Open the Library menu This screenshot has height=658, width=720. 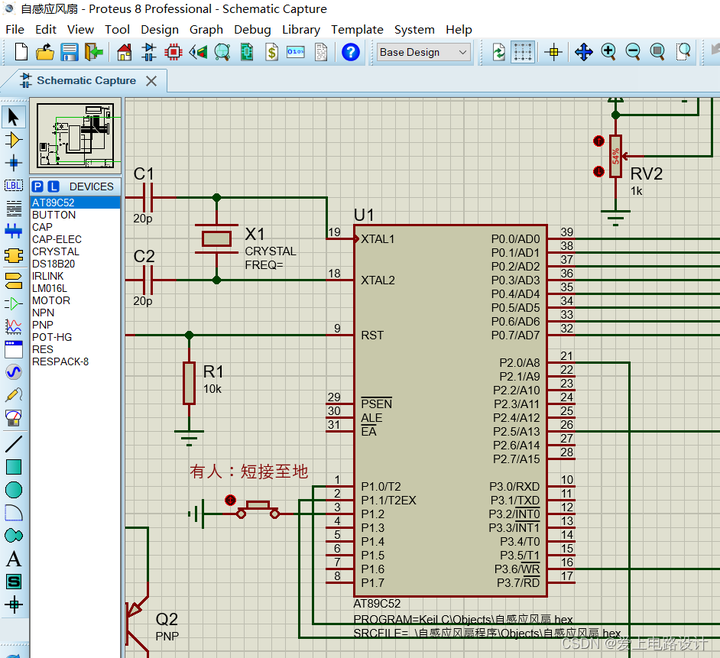coord(300,29)
